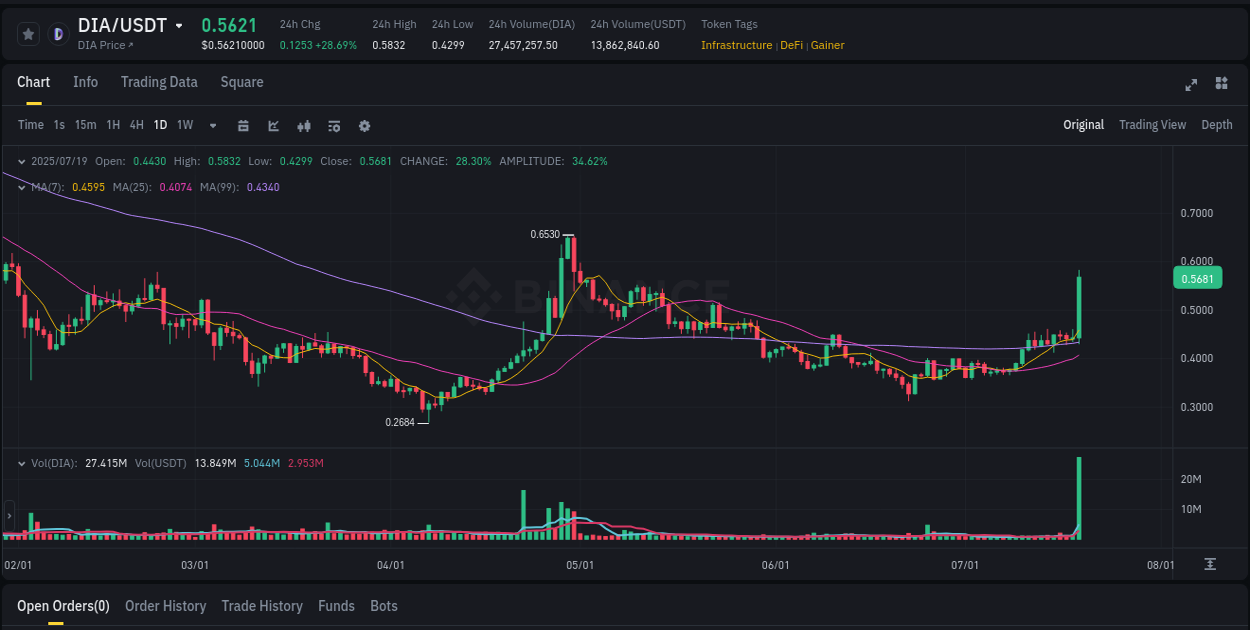Select the technical indicators icon
Image resolution: width=1250 pixels, height=630 pixels.
(273, 126)
